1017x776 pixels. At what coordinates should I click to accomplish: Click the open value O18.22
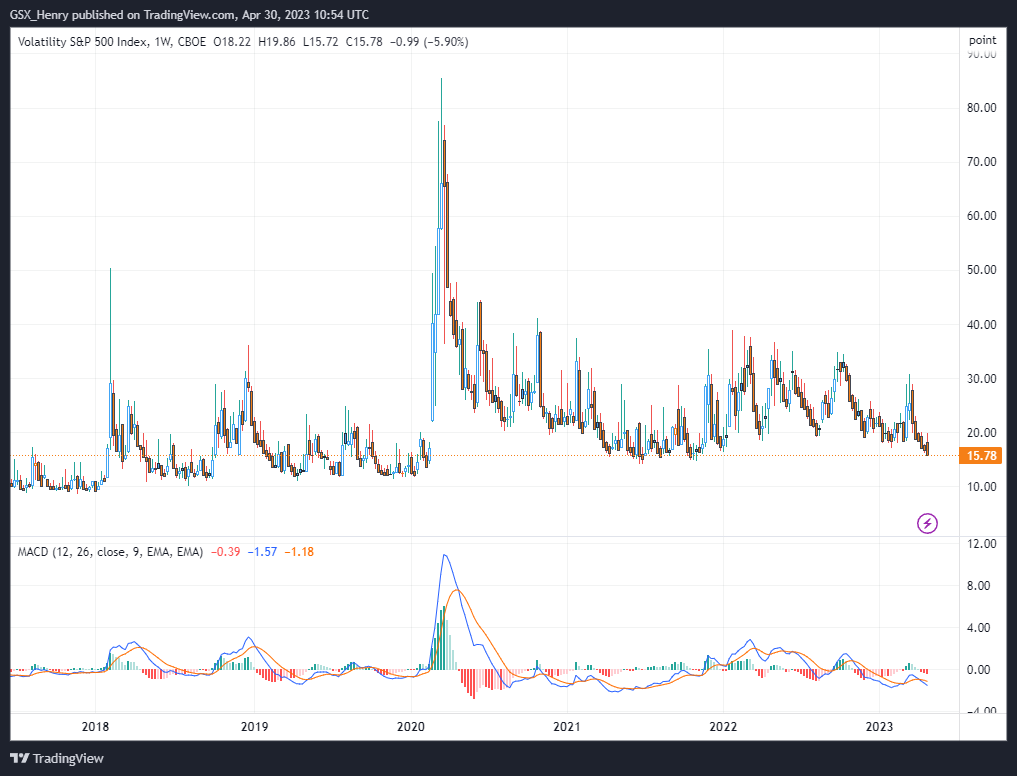tap(232, 42)
